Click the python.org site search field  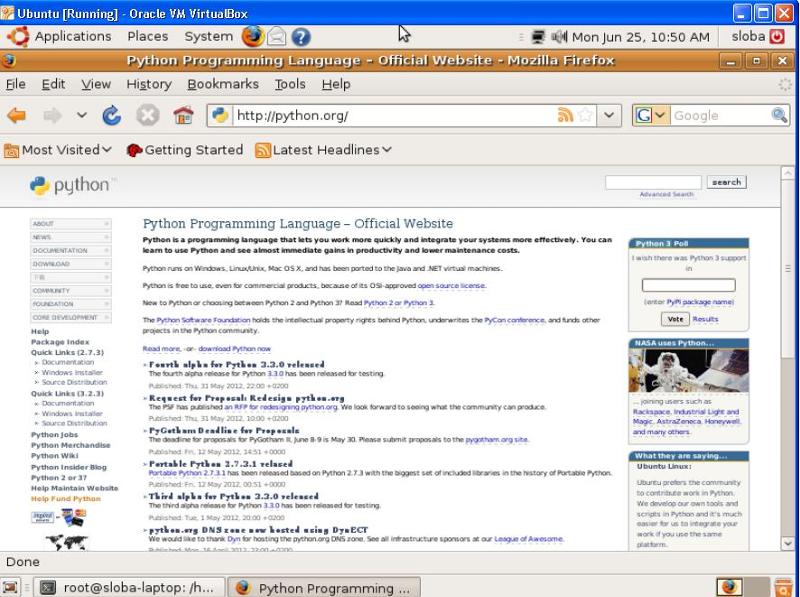coord(653,182)
